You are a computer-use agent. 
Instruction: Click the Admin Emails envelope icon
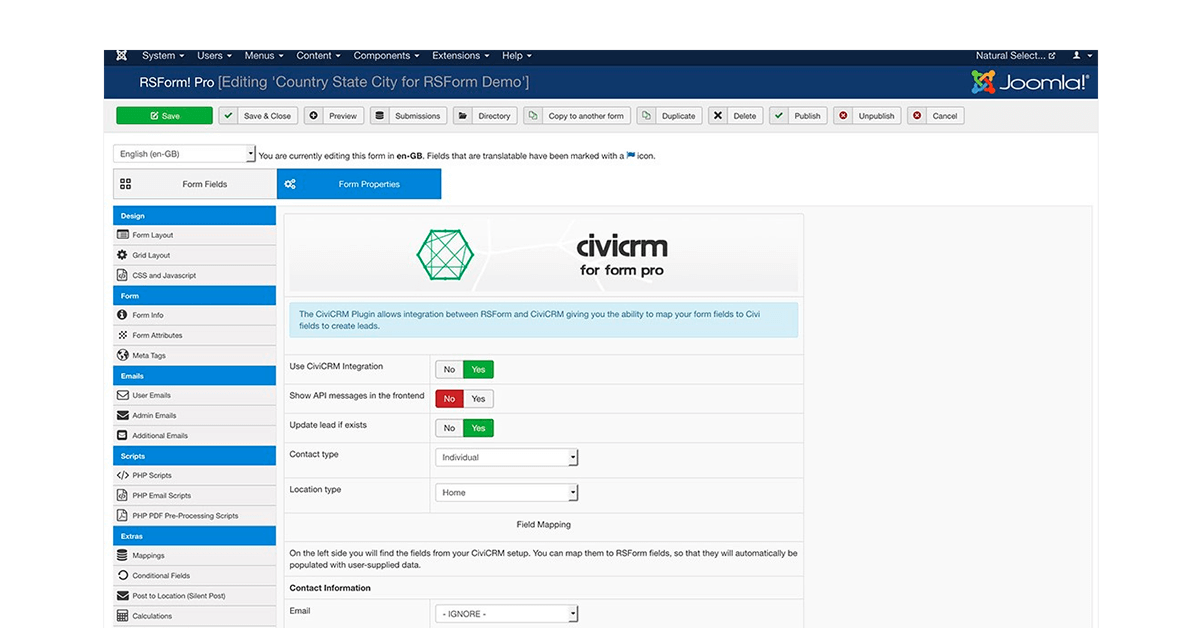click(123, 415)
